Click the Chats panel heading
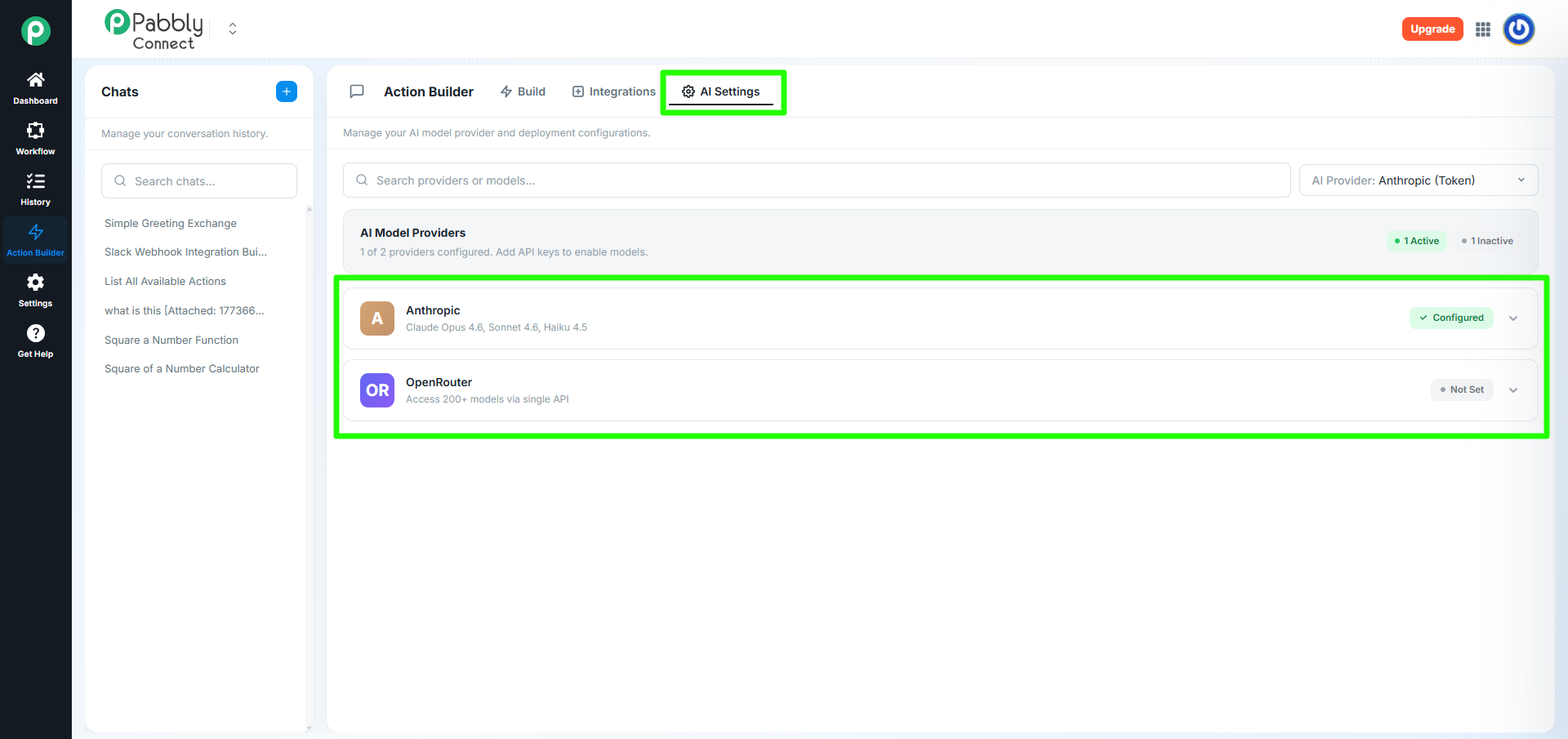Image resolution: width=1568 pixels, height=739 pixels. tap(120, 91)
